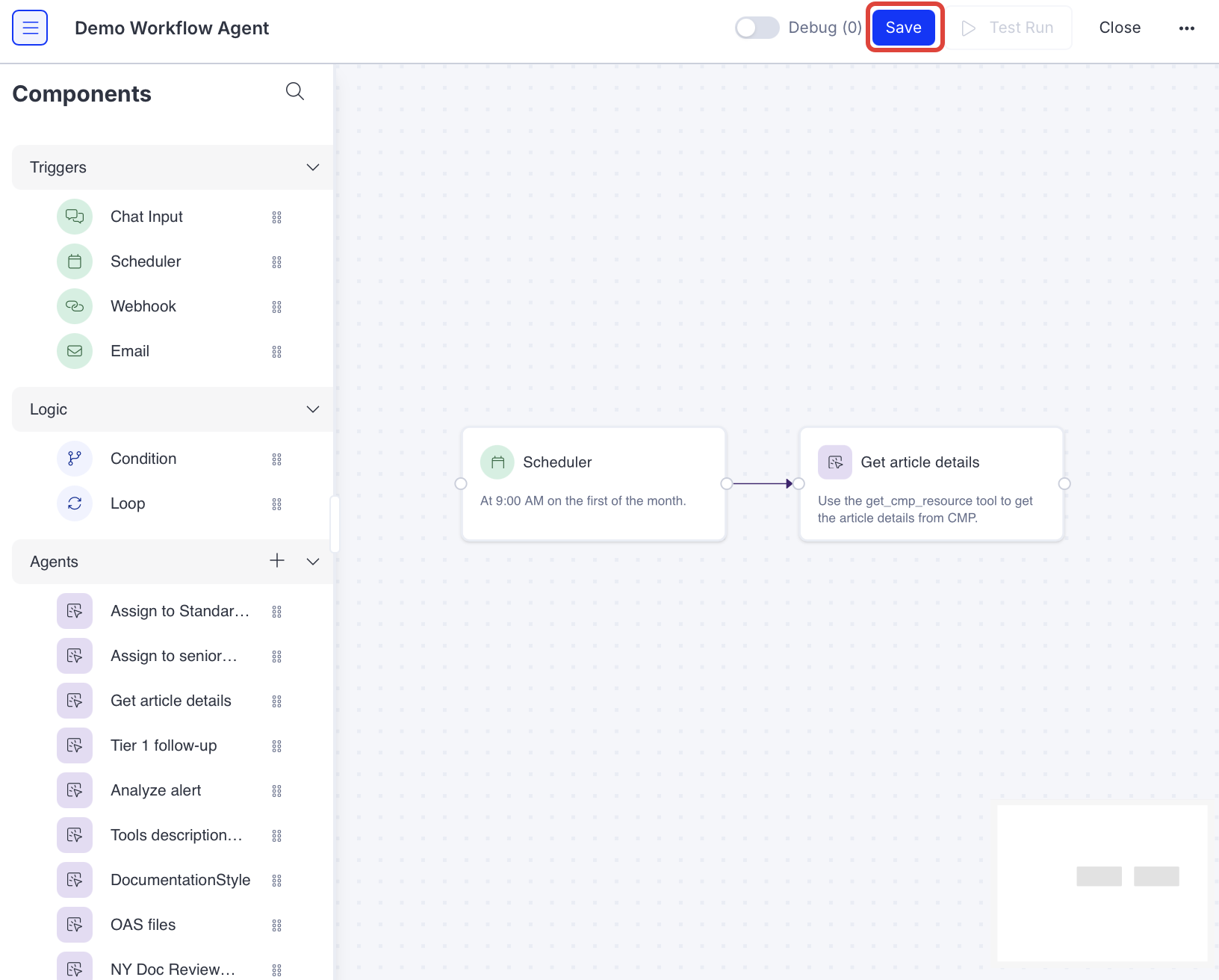This screenshot has width=1219, height=980.
Task: Add a new agent with plus icon
Action: (x=277, y=561)
